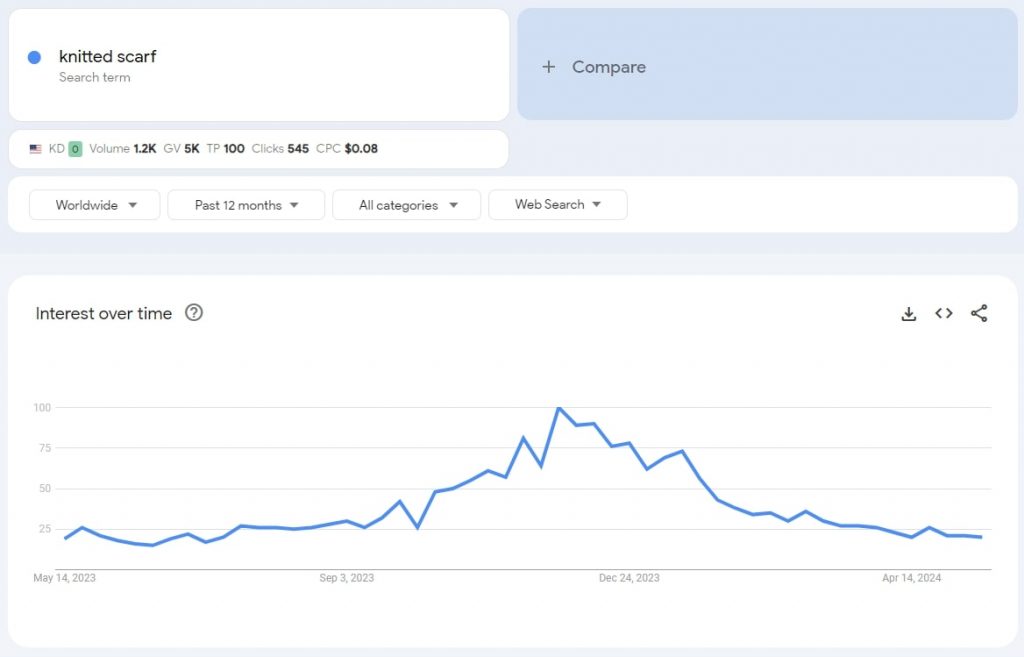Click the Volume 1.2K stat
The width and height of the screenshot is (1024, 657).
123,149
